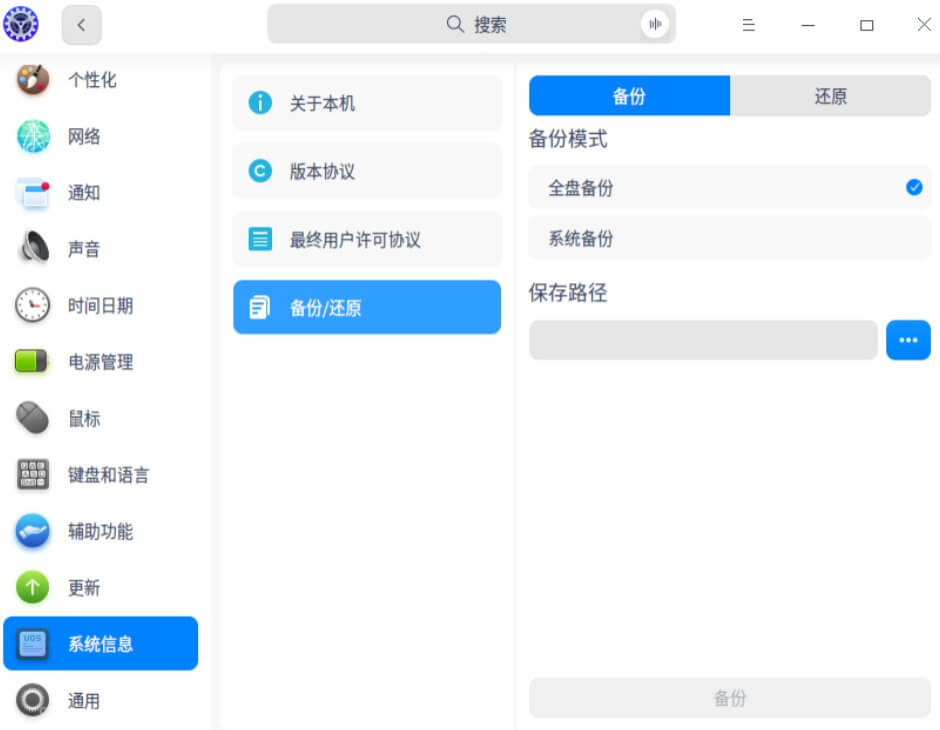Open the 最终用户许可协议 license agreement
940x730 pixels.
click(366, 238)
